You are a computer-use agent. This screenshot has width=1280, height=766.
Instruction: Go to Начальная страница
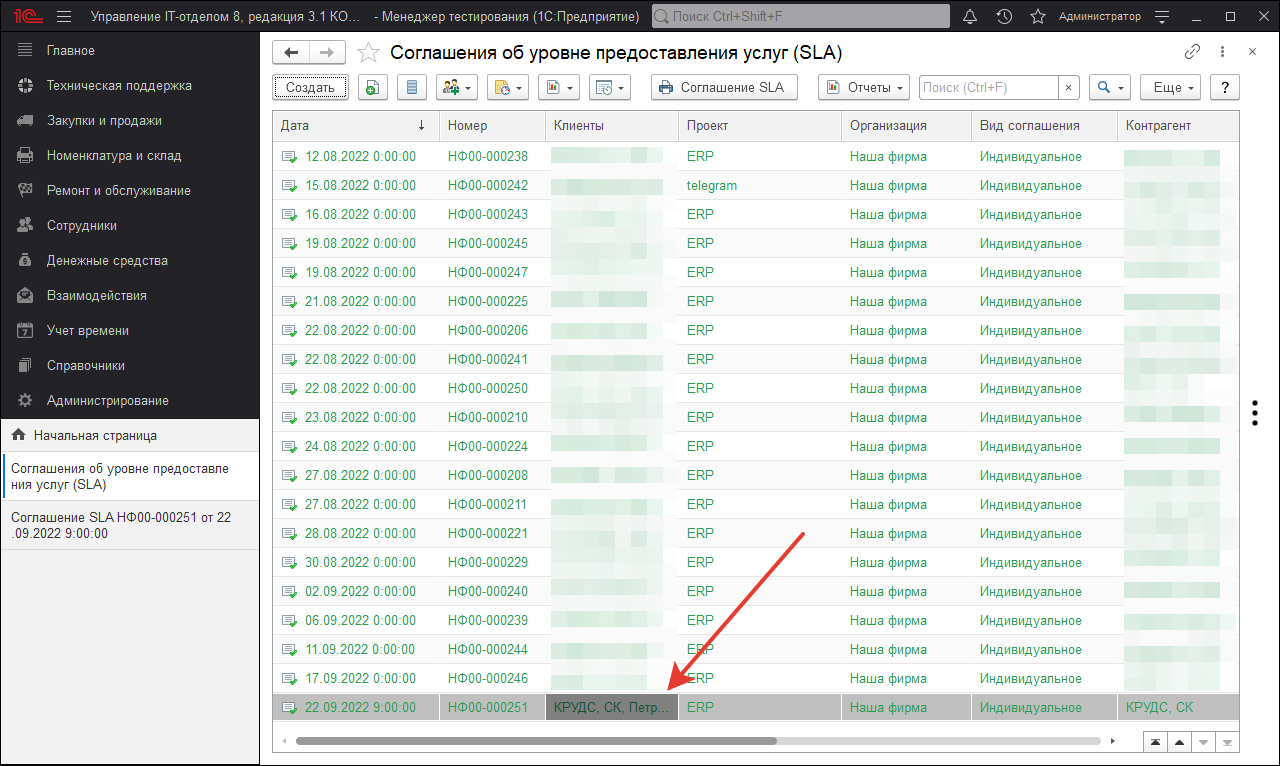click(94, 436)
